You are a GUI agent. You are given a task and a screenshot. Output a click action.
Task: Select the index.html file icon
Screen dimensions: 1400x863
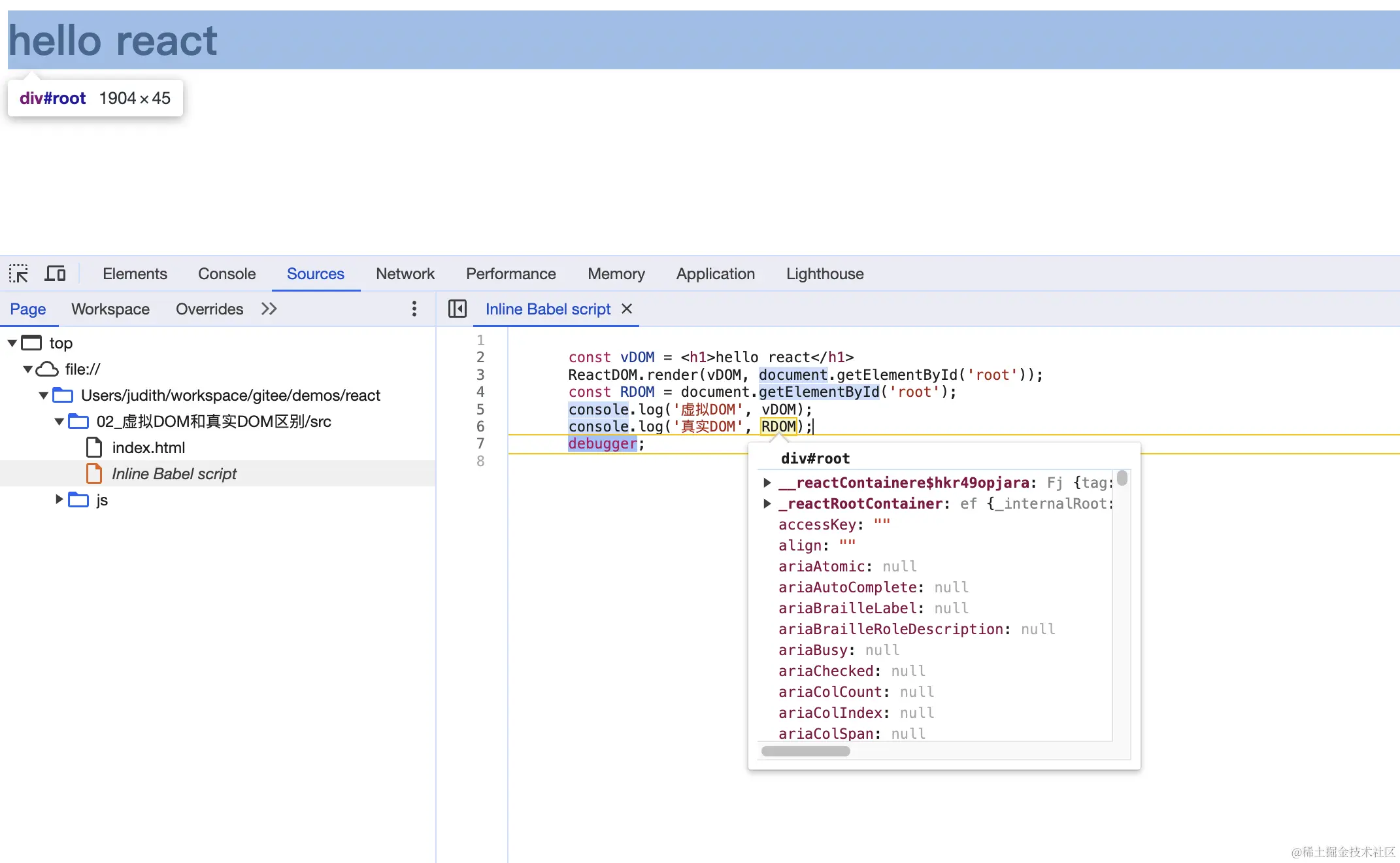tap(94, 448)
